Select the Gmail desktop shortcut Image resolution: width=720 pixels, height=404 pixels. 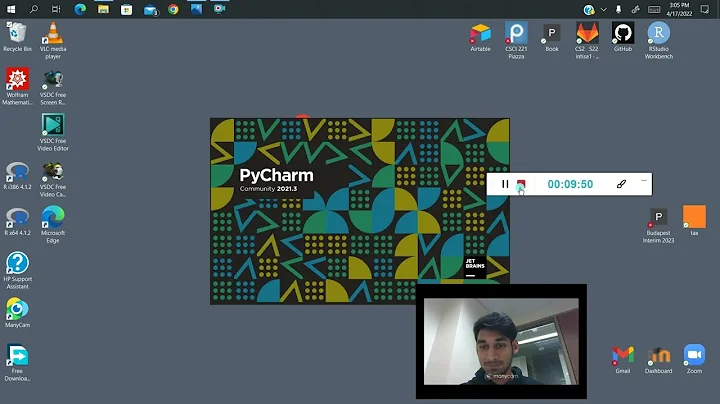point(623,358)
